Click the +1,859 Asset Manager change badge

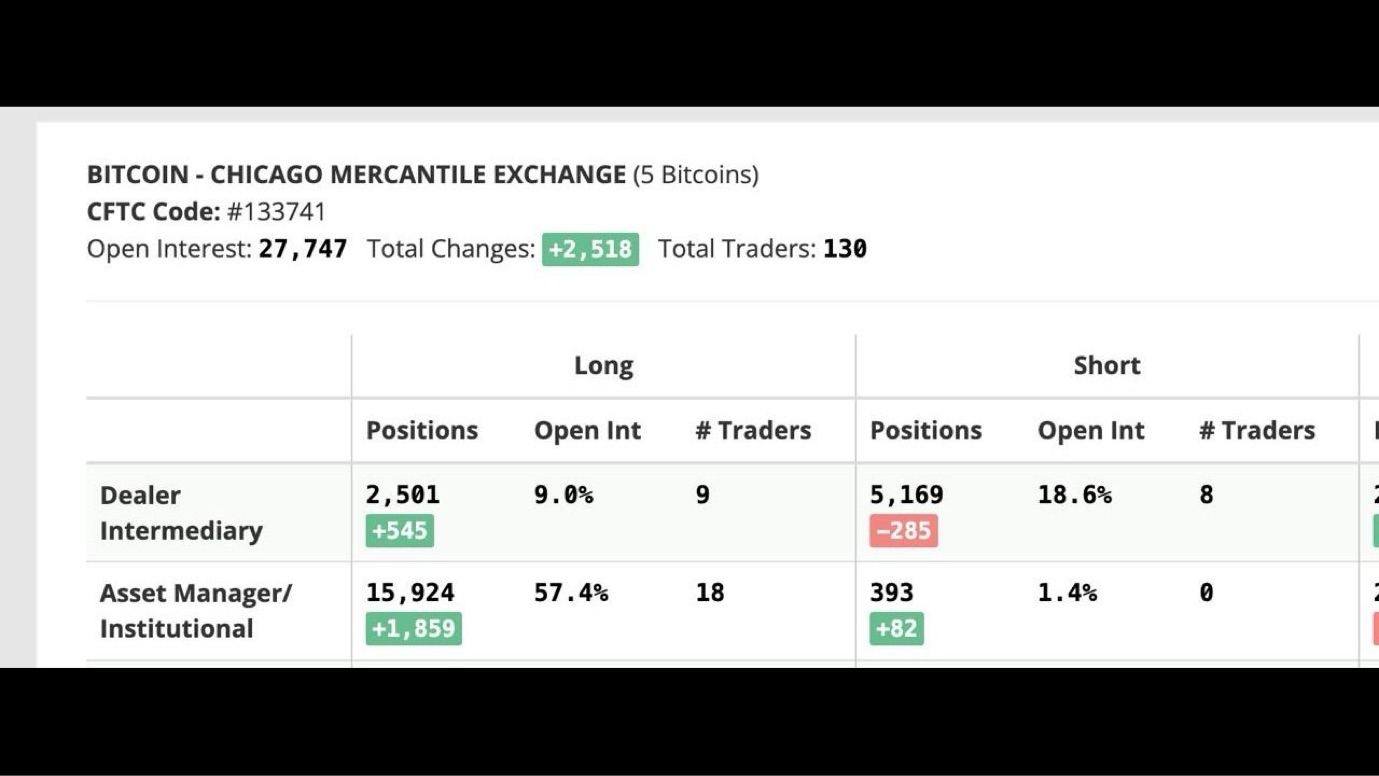pos(413,629)
